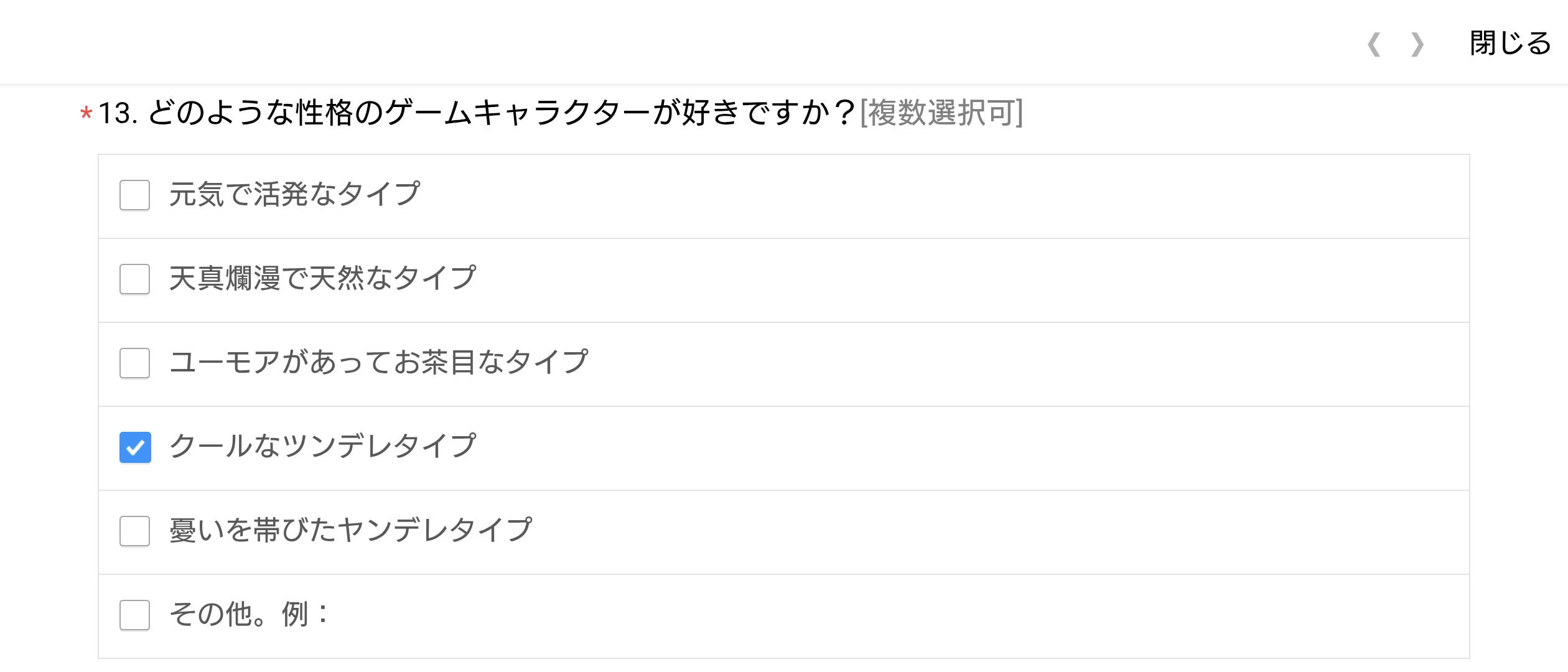
Task: Click the [複数選択可] hint text
Action: coord(941,113)
